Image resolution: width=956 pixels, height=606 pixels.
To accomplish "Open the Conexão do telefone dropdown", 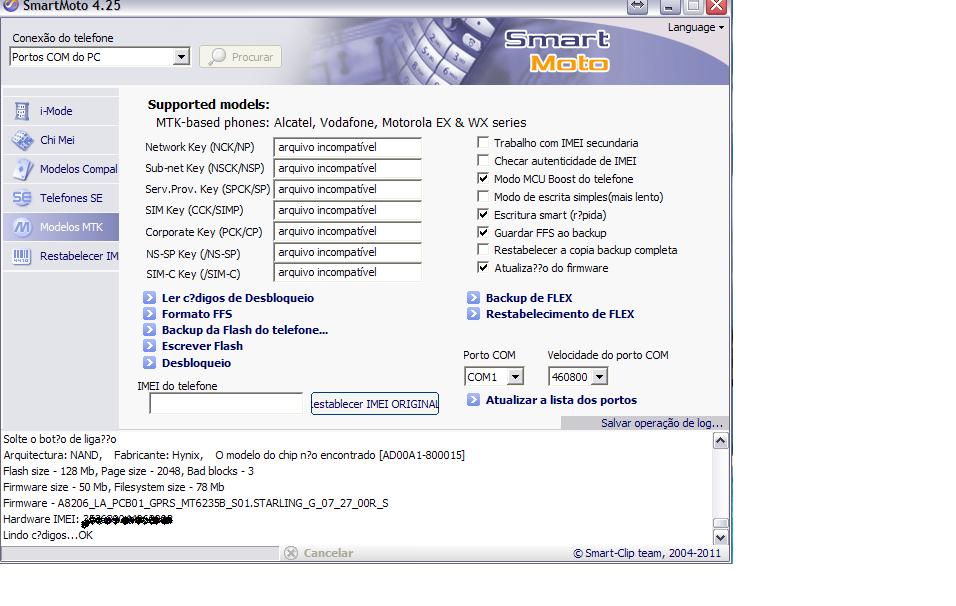I will point(181,57).
